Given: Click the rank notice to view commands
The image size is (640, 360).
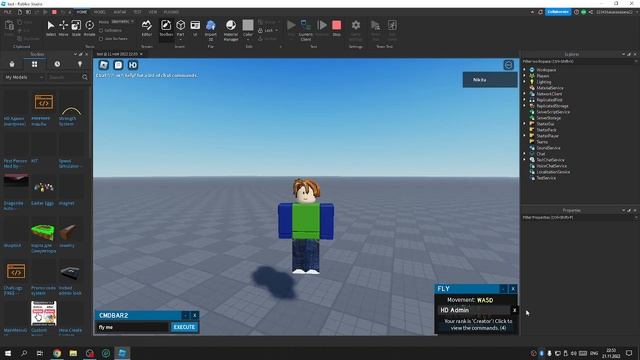Looking at the screenshot, I should pyautogui.click(x=478, y=324).
